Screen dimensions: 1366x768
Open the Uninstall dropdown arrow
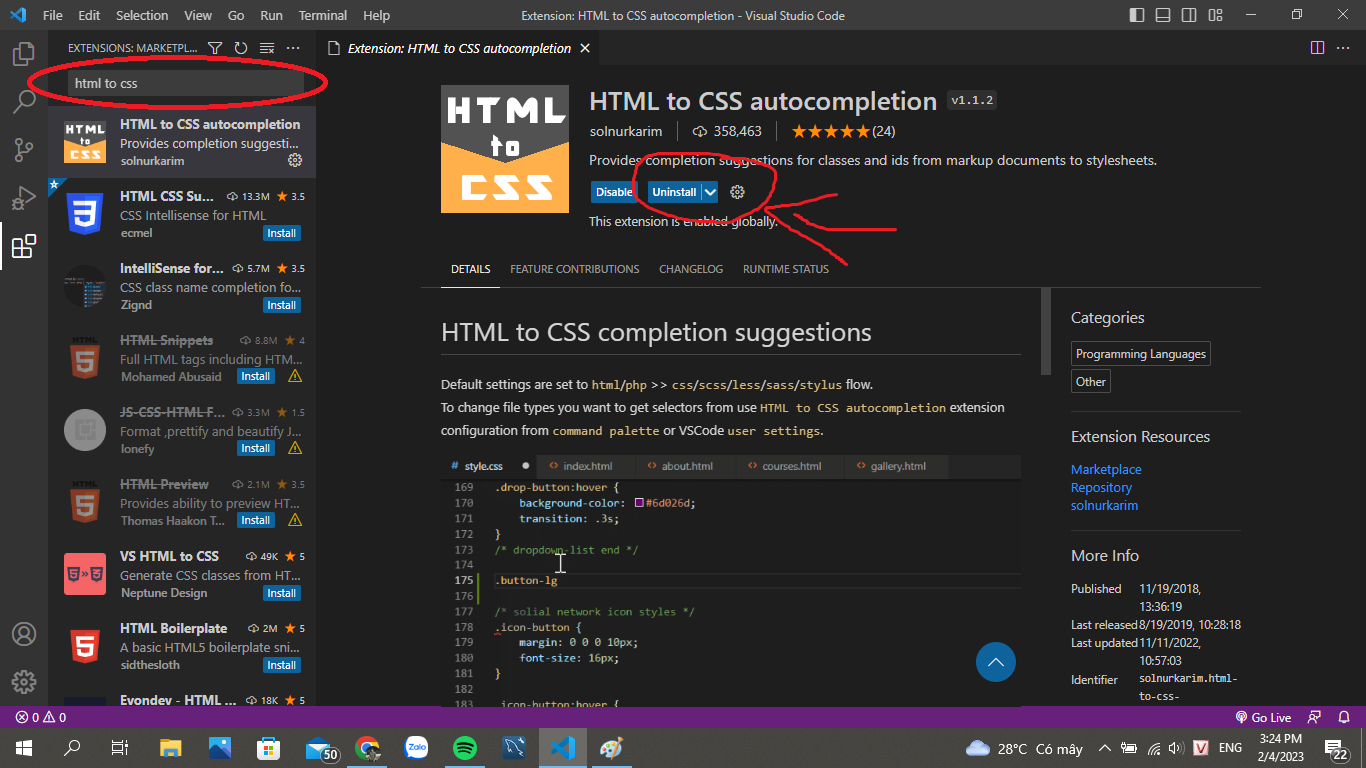tap(710, 192)
